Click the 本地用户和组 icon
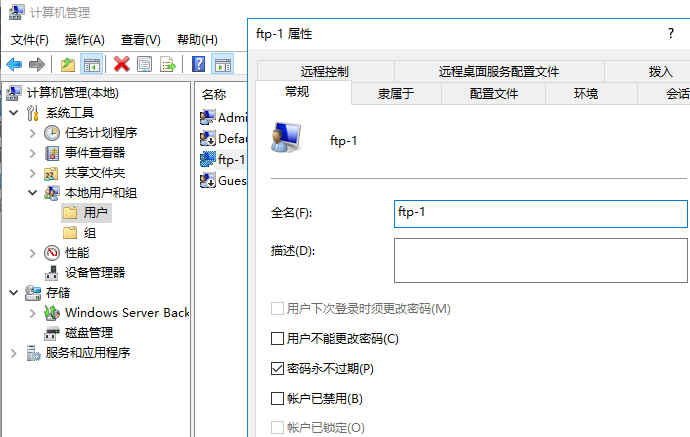The width and height of the screenshot is (690, 437). pos(51,193)
